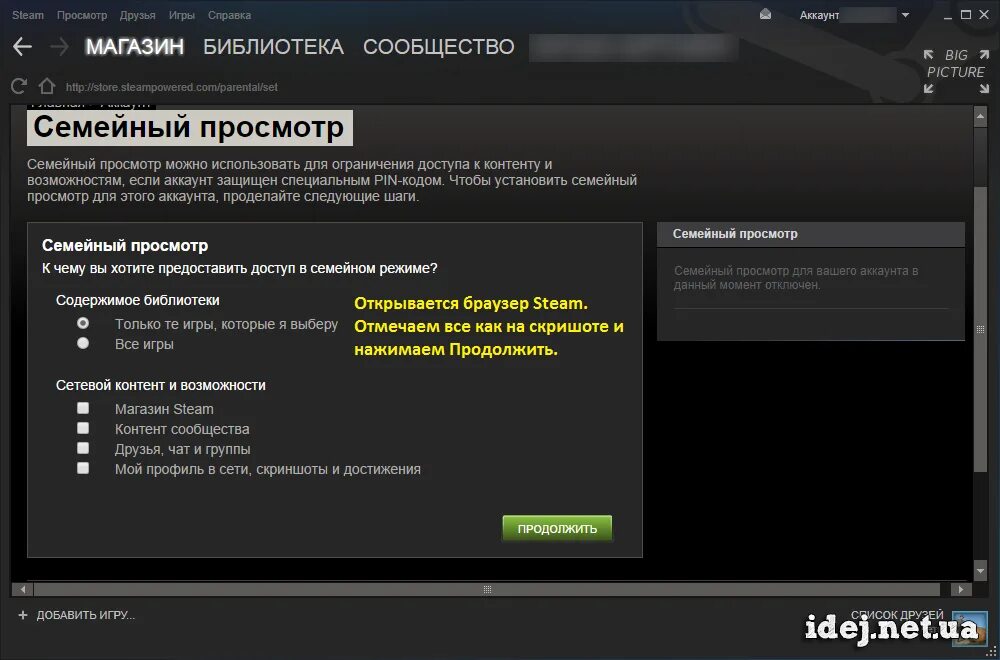Reload the page with refresh icon
Viewport: 1000px width, 660px height.
(19, 86)
